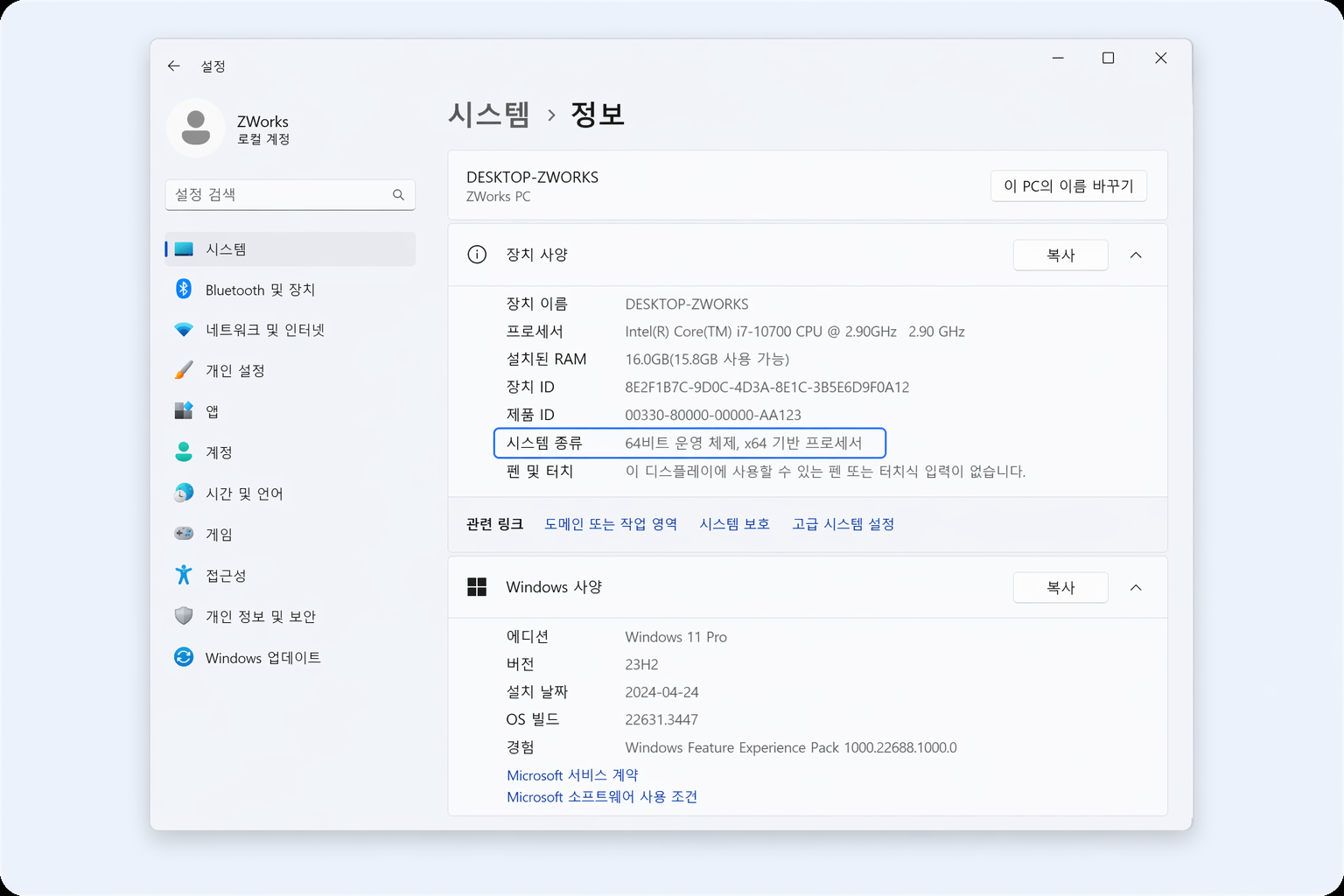Click the Windows 11 Pro edition value
The image size is (1344, 896).
click(676, 637)
